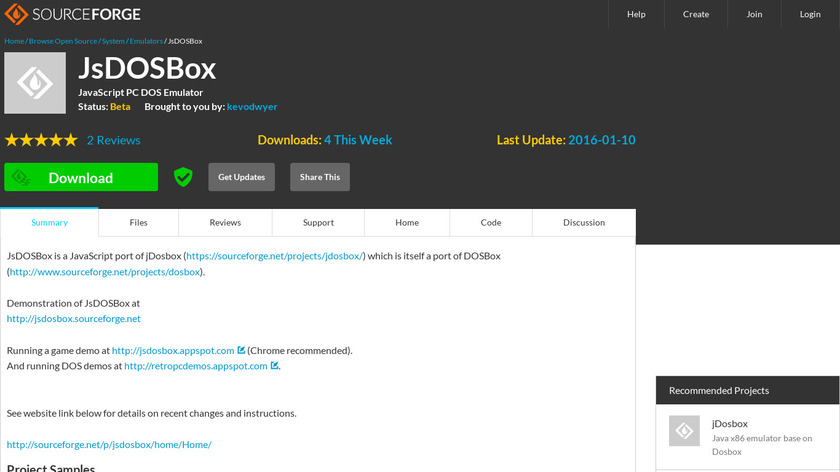Click 4 This Week downloads link

click(x=358, y=140)
